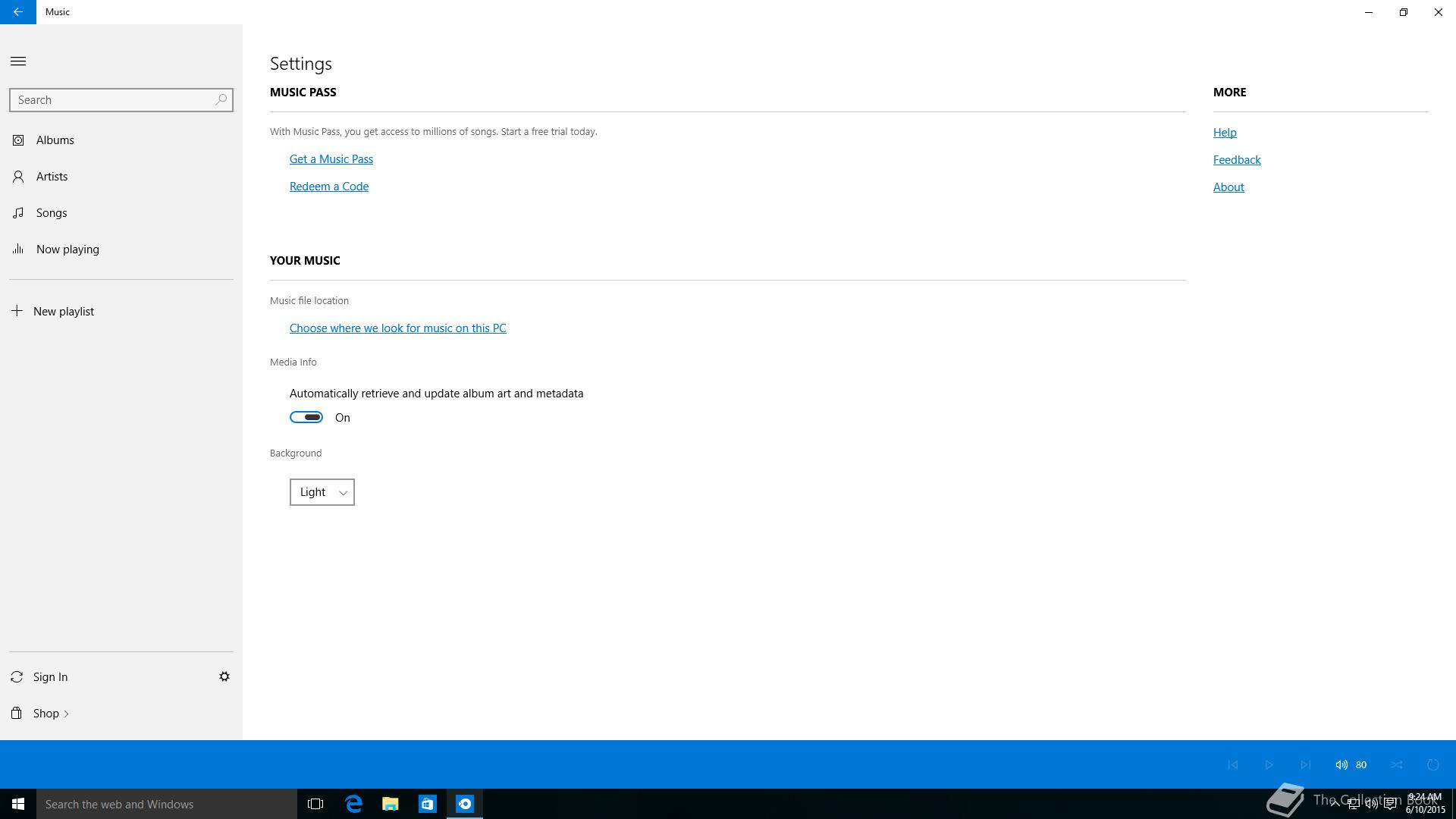Click the Shop bag icon
1456x819 pixels.
17,713
